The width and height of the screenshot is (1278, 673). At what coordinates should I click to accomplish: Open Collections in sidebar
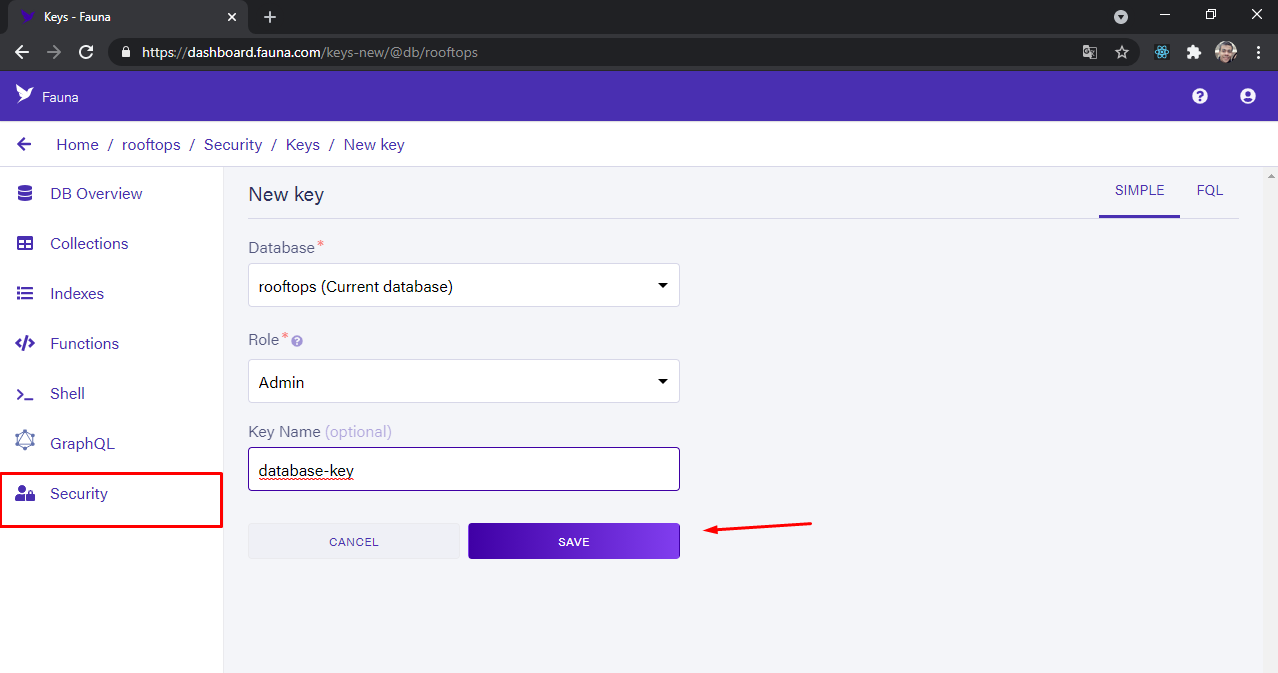pos(89,244)
